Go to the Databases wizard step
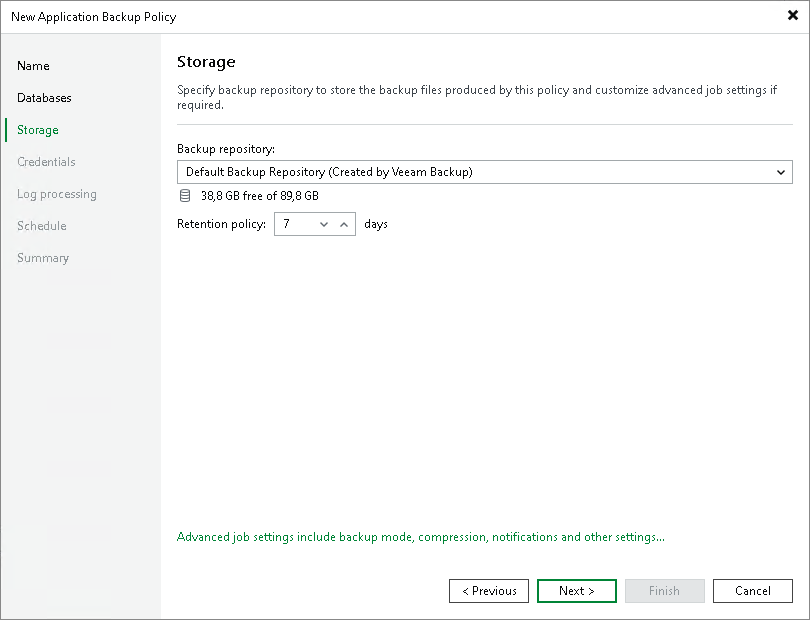The height and width of the screenshot is (620, 810). click(x=44, y=97)
